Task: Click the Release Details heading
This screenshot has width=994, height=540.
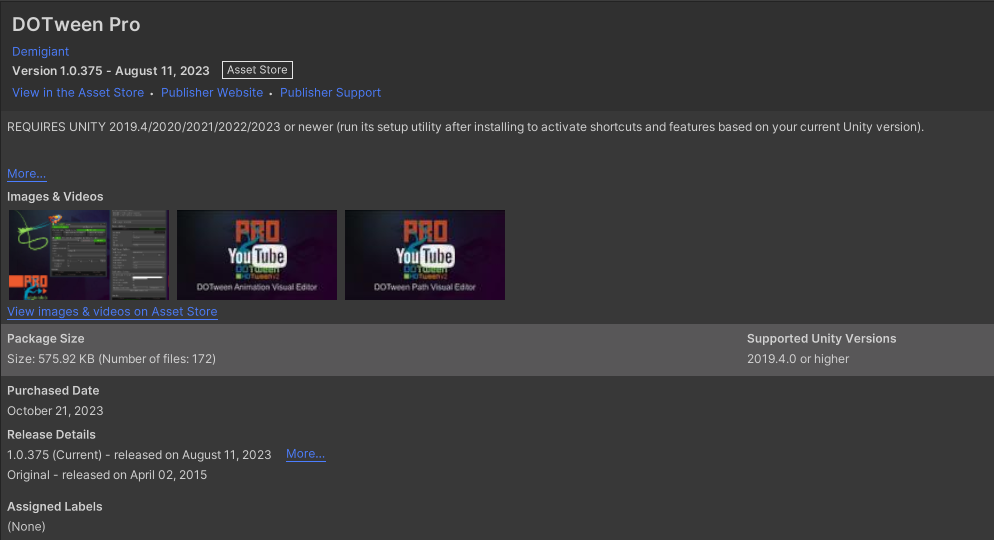Action: tap(51, 435)
